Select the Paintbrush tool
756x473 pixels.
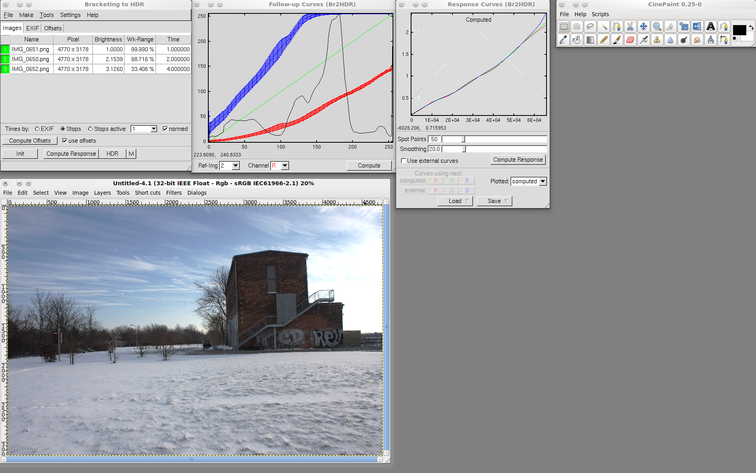click(x=617, y=40)
